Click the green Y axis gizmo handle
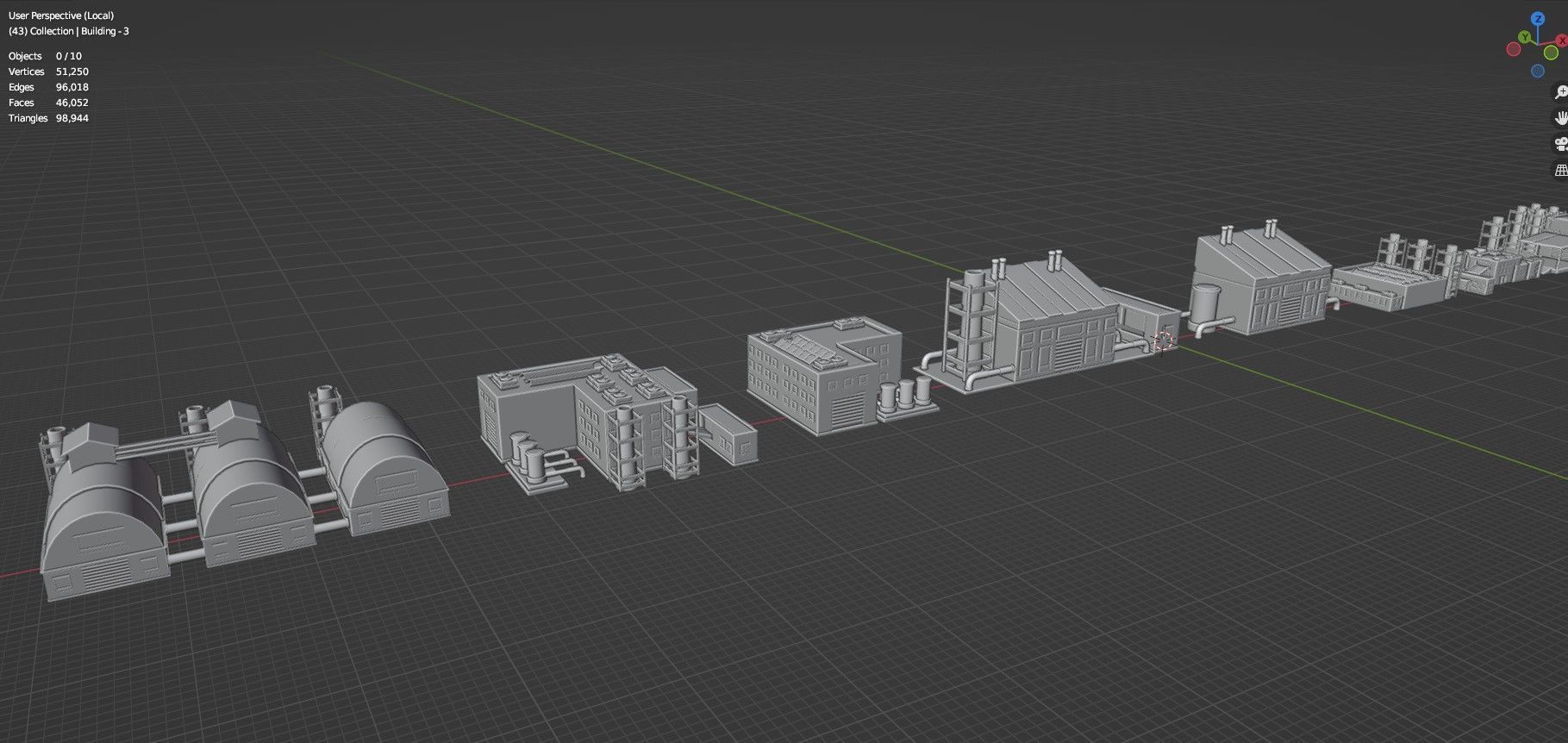This screenshot has height=743, width=1568. 1525,37
